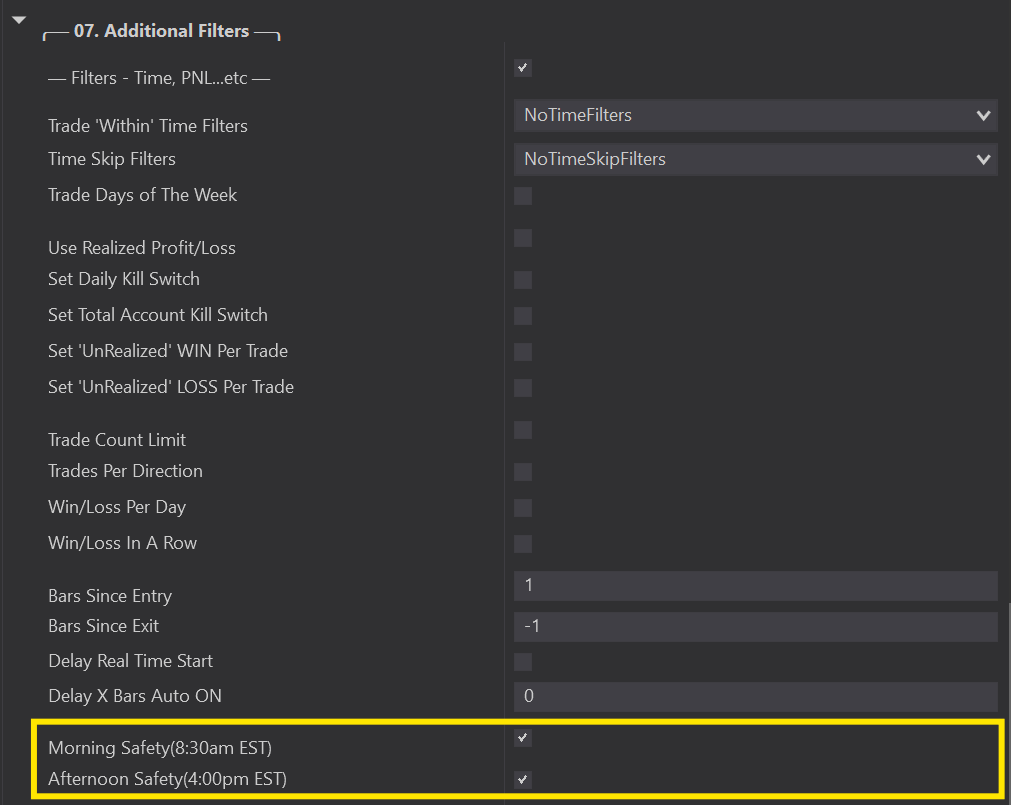Enable Set 'UnRealized' WIN Per Trade
The height and width of the screenshot is (805, 1011).
523,352
